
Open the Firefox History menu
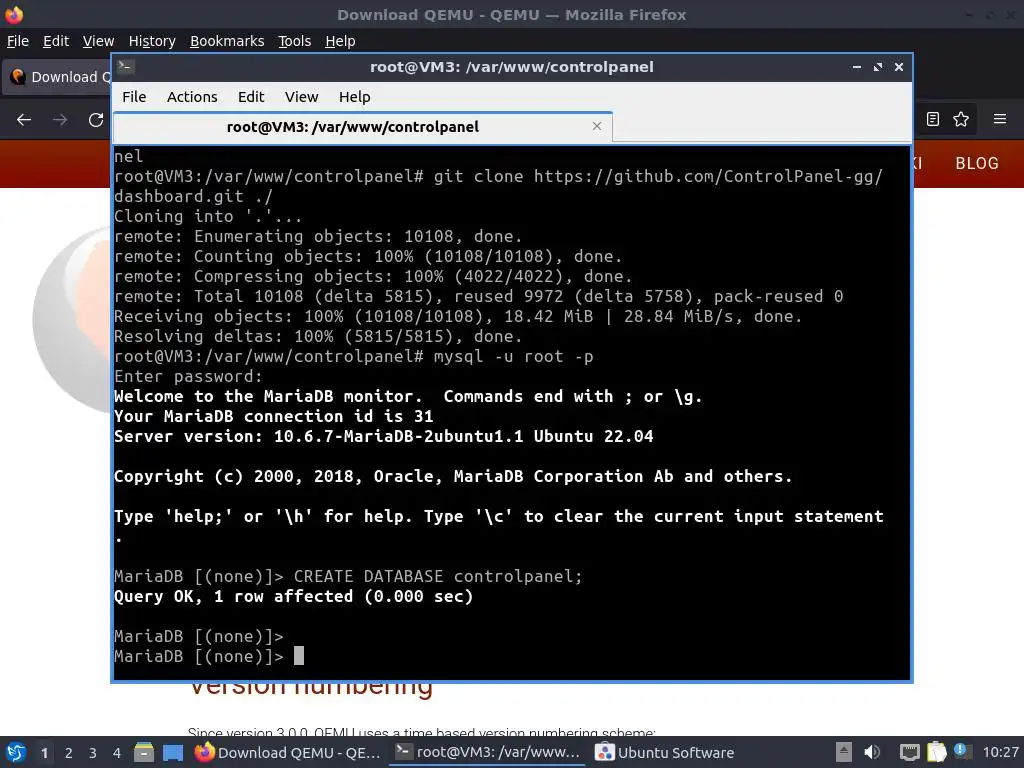click(x=152, y=41)
